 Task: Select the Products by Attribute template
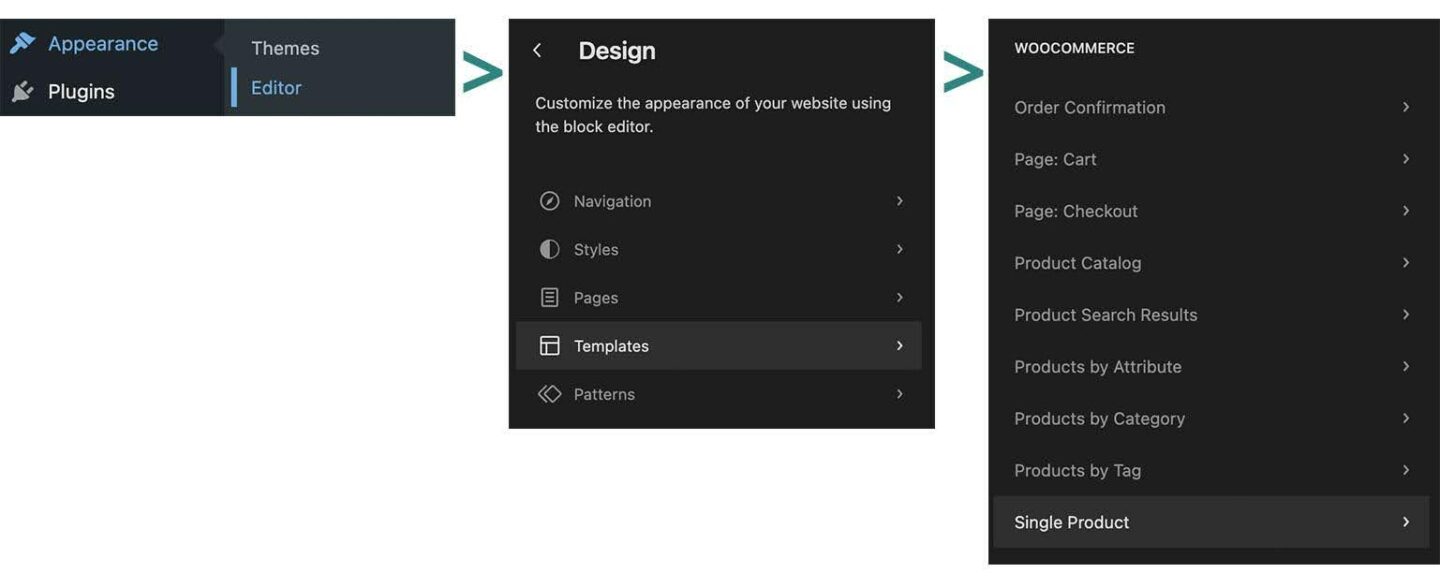coord(1097,366)
